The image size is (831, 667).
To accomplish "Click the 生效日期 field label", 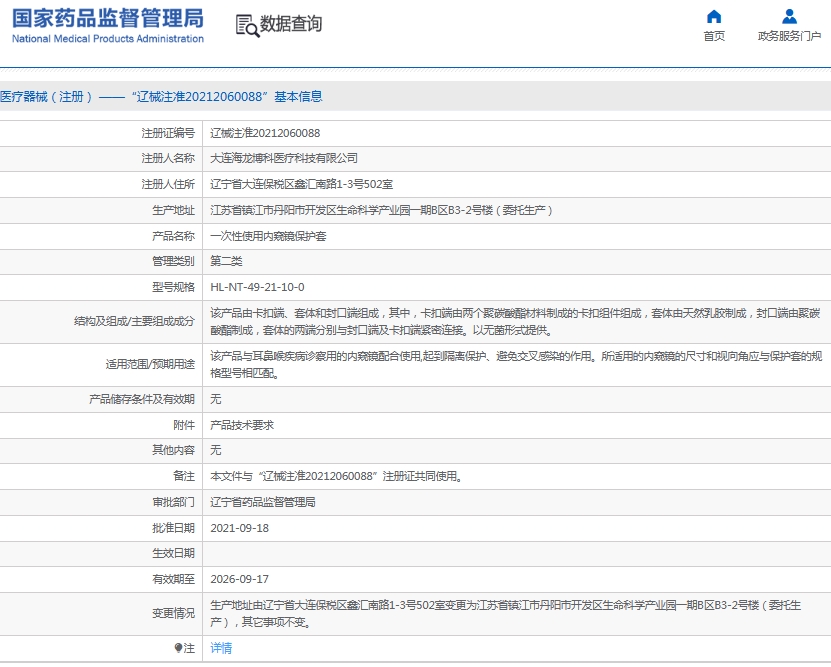I will click(x=173, y=554).
